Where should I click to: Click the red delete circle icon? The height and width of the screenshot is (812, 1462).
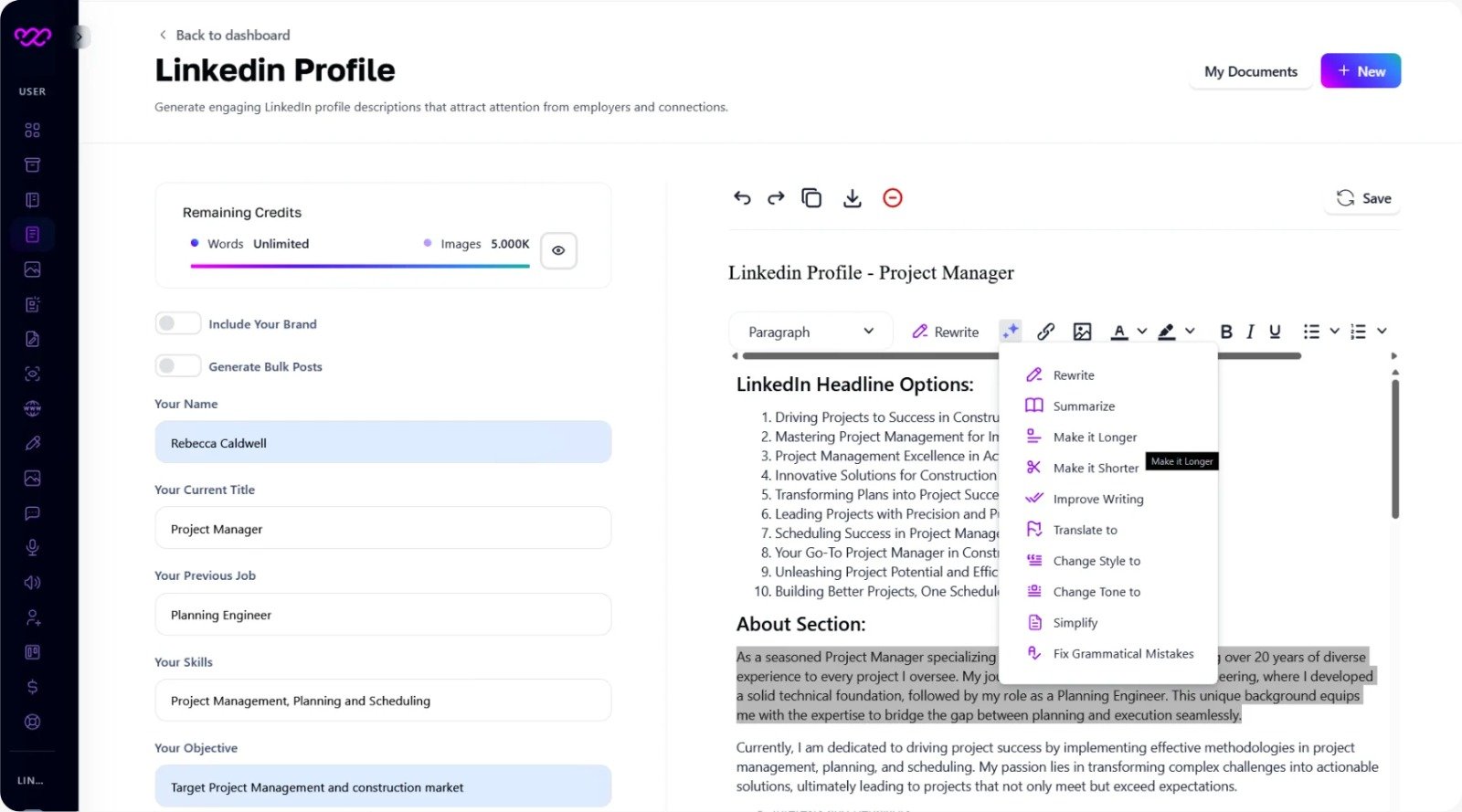click(x=893, y=197)
